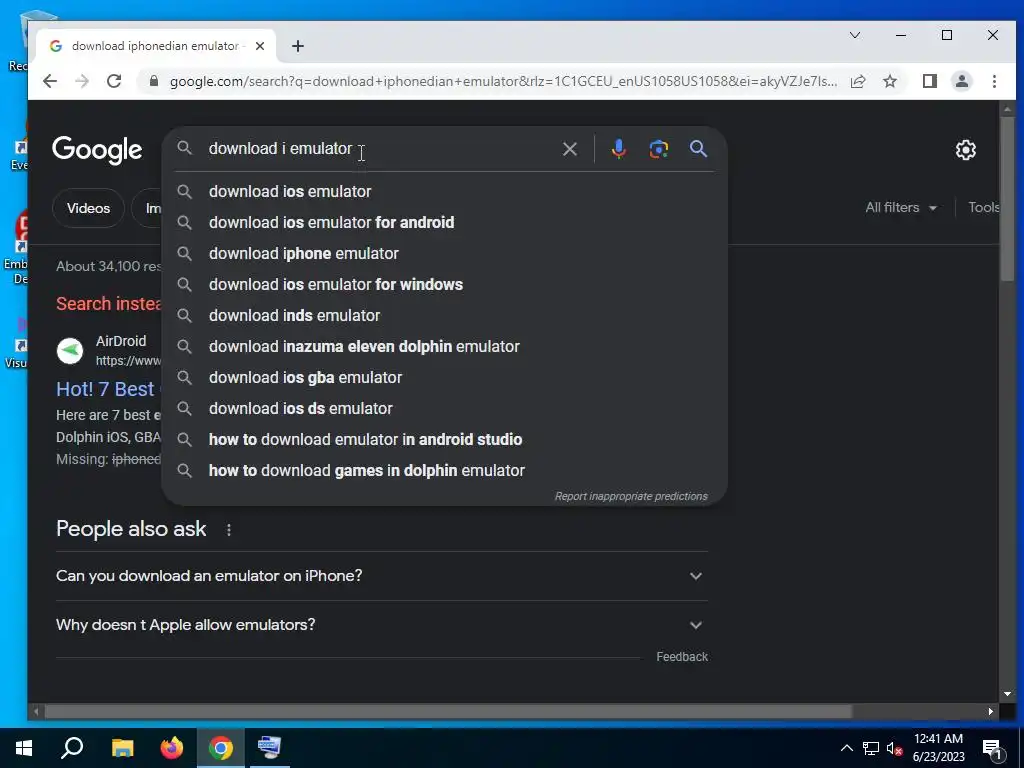Expand 'Can you download an emulator on iPhone?'

point(381,576)
